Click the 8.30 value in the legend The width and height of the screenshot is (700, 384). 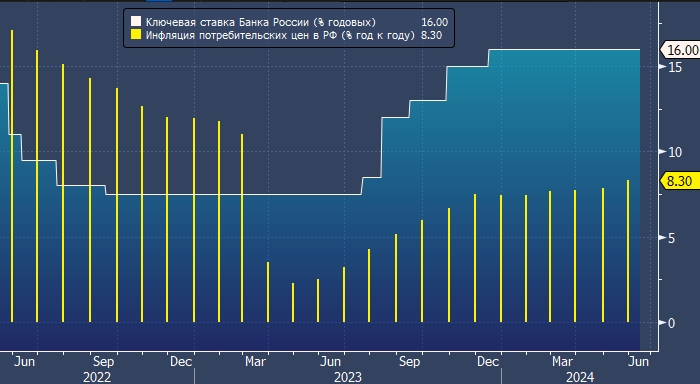coord(431,35)
